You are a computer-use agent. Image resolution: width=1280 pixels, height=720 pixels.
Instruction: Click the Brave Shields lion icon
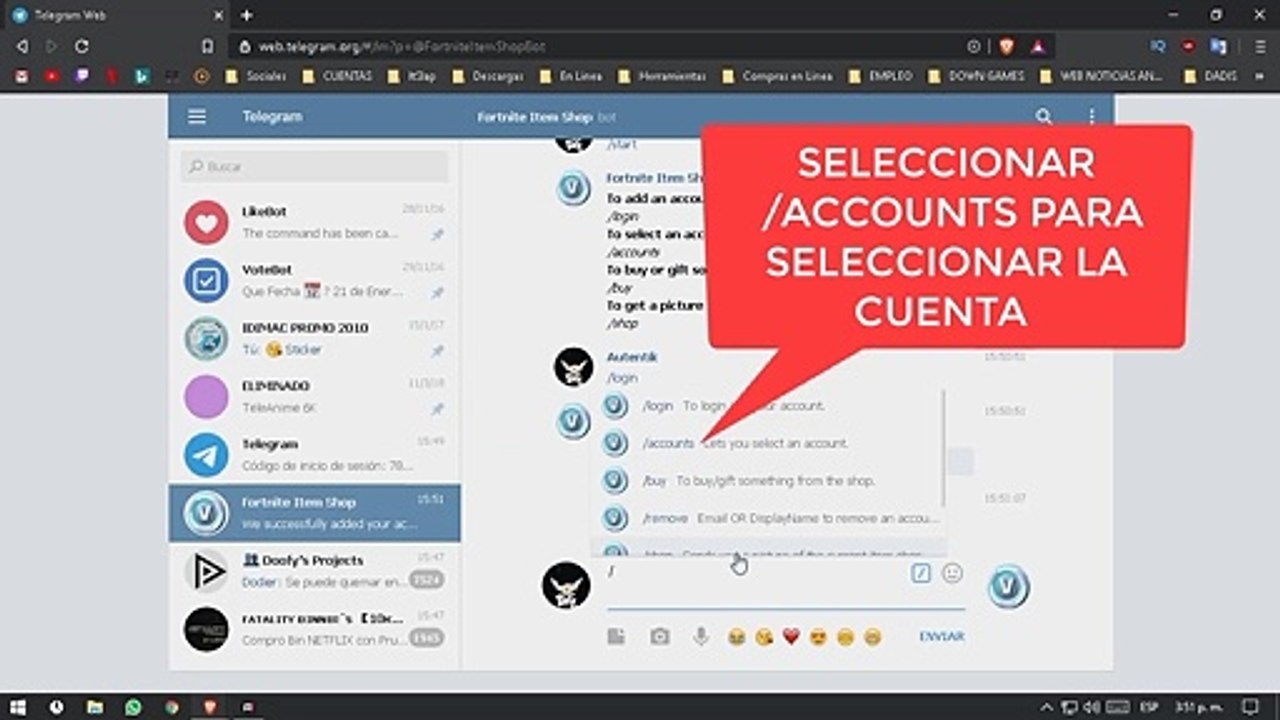(x=1006, y=46)
